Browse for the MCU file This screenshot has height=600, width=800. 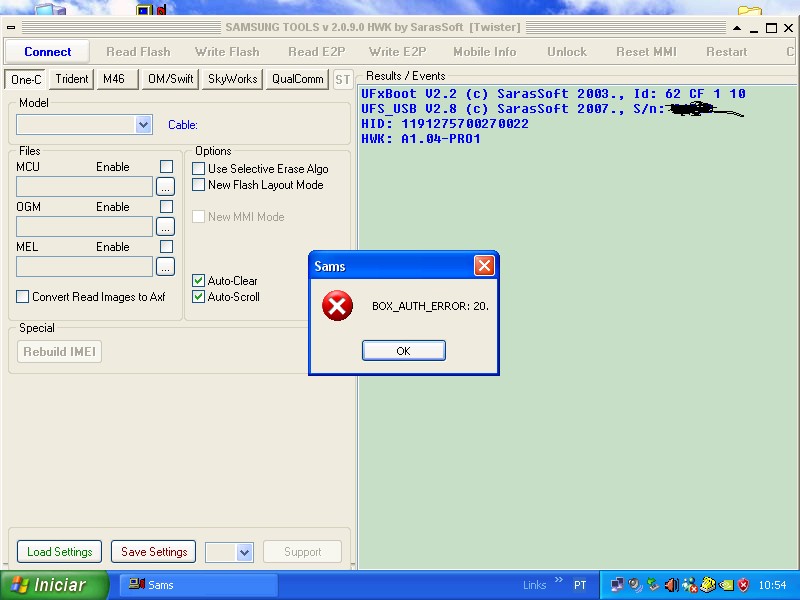click(165, 187)
